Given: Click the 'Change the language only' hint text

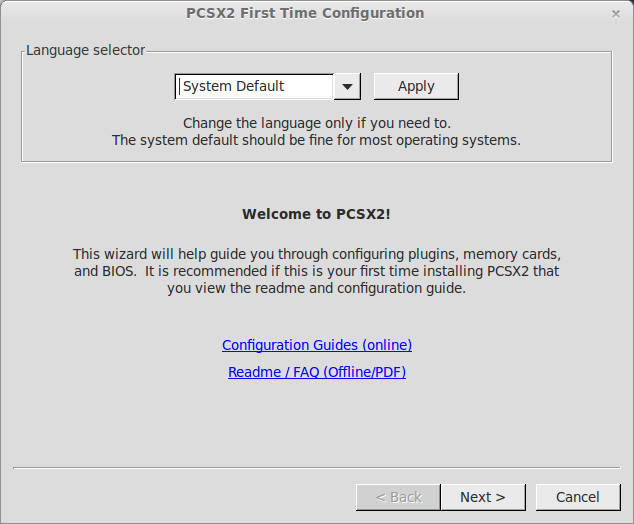Looking at the screenshot, I should [316, 123].
